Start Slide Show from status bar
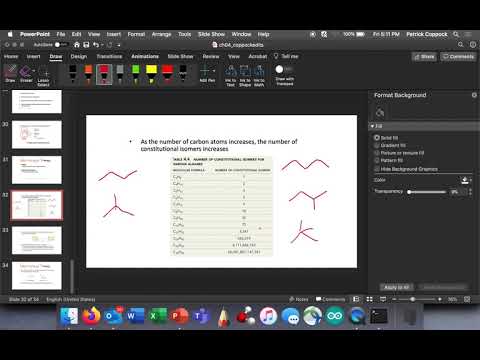 [x=383, y=299]
